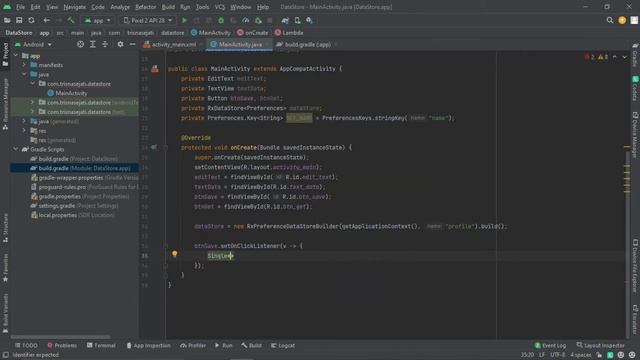The width and height of the screenshot is (640, 360).
Task: Open the Logcat tool window button
Action: (283, 345)
